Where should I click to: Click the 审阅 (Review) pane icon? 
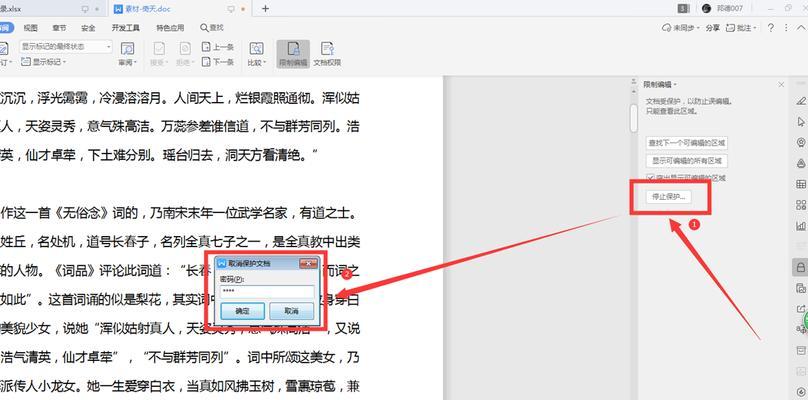[x=127, y=48]
